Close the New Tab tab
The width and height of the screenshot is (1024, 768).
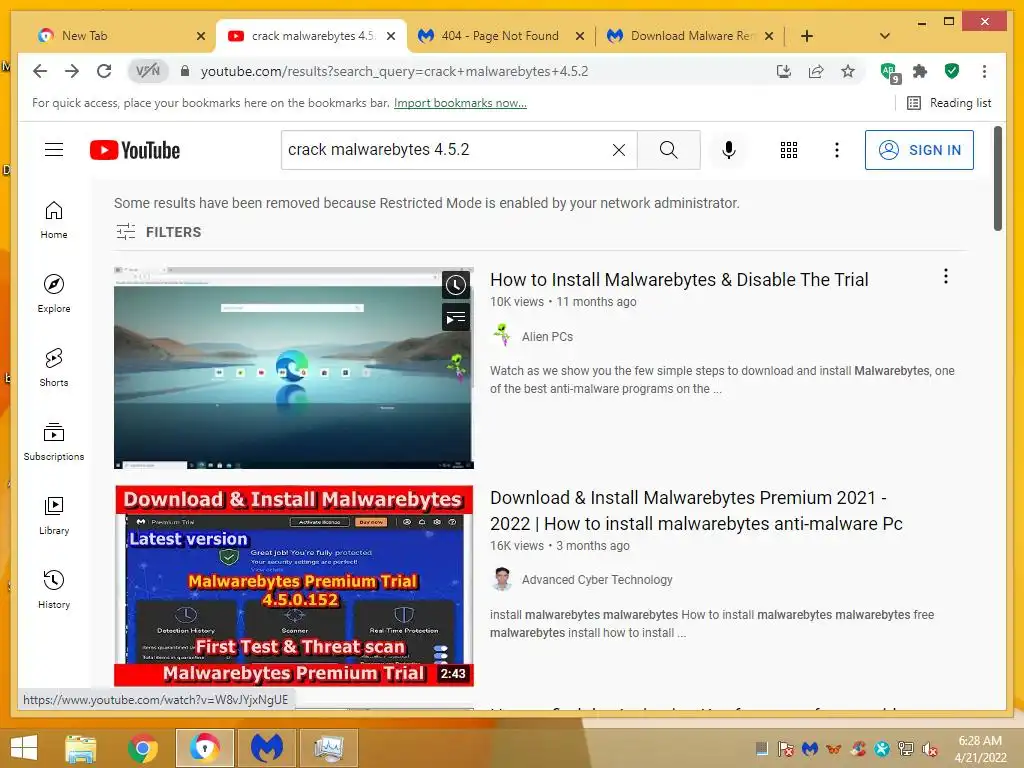[200, 36]
